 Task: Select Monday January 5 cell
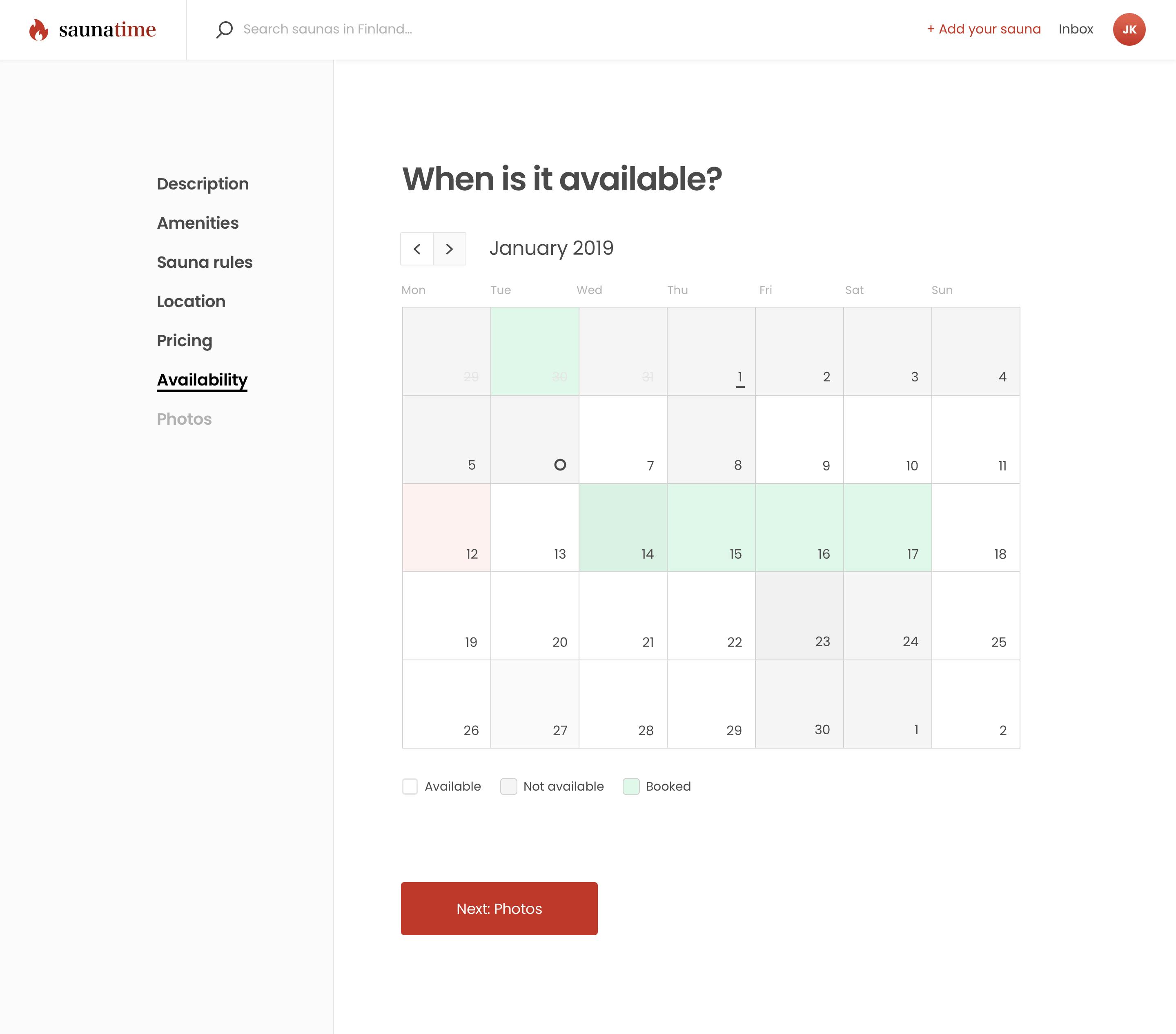tap(446, 439)
